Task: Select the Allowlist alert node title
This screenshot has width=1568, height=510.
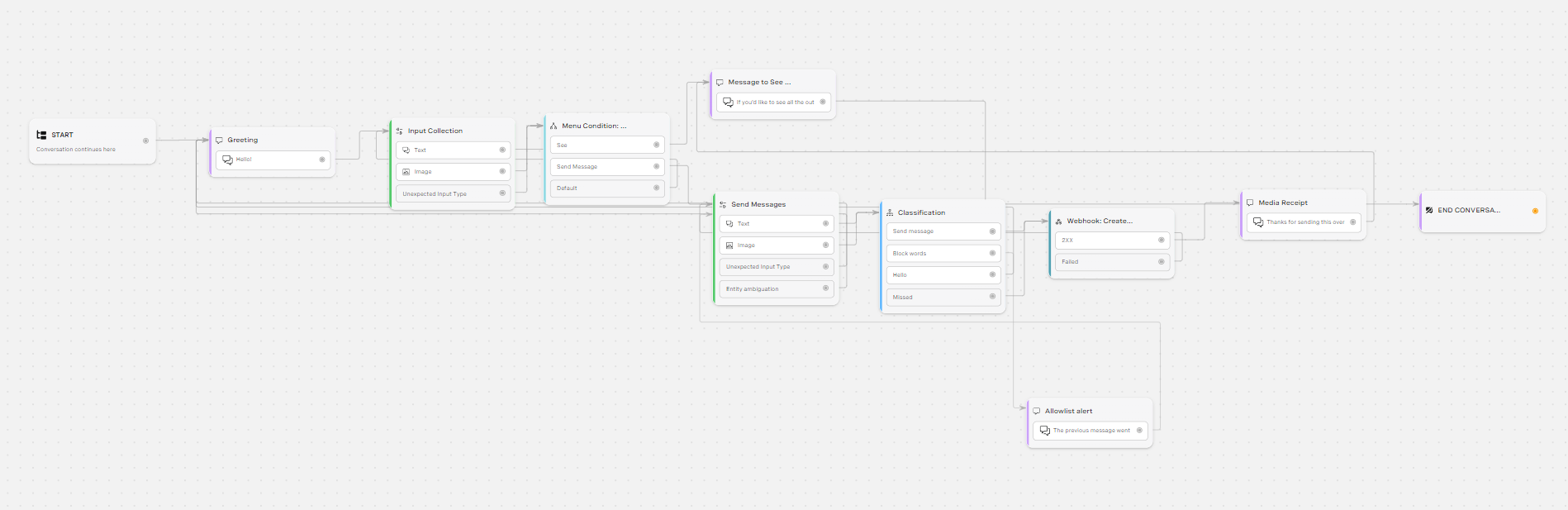Action: [1068, 411]
